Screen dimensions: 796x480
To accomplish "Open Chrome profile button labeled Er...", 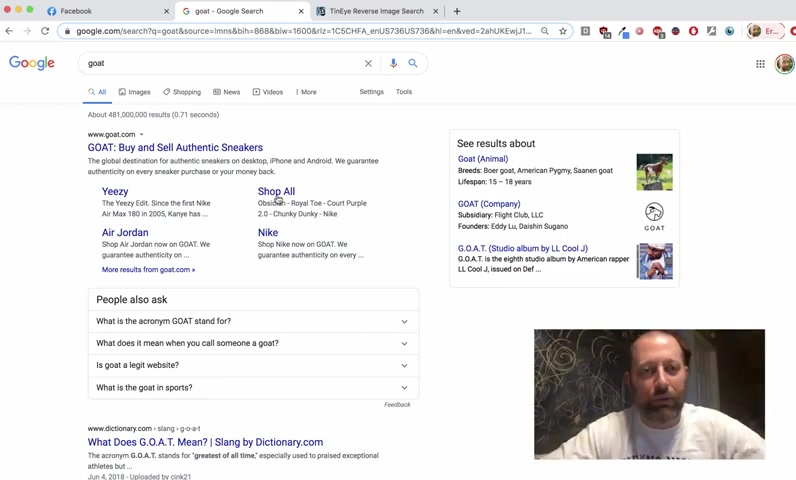I will 766,31.
